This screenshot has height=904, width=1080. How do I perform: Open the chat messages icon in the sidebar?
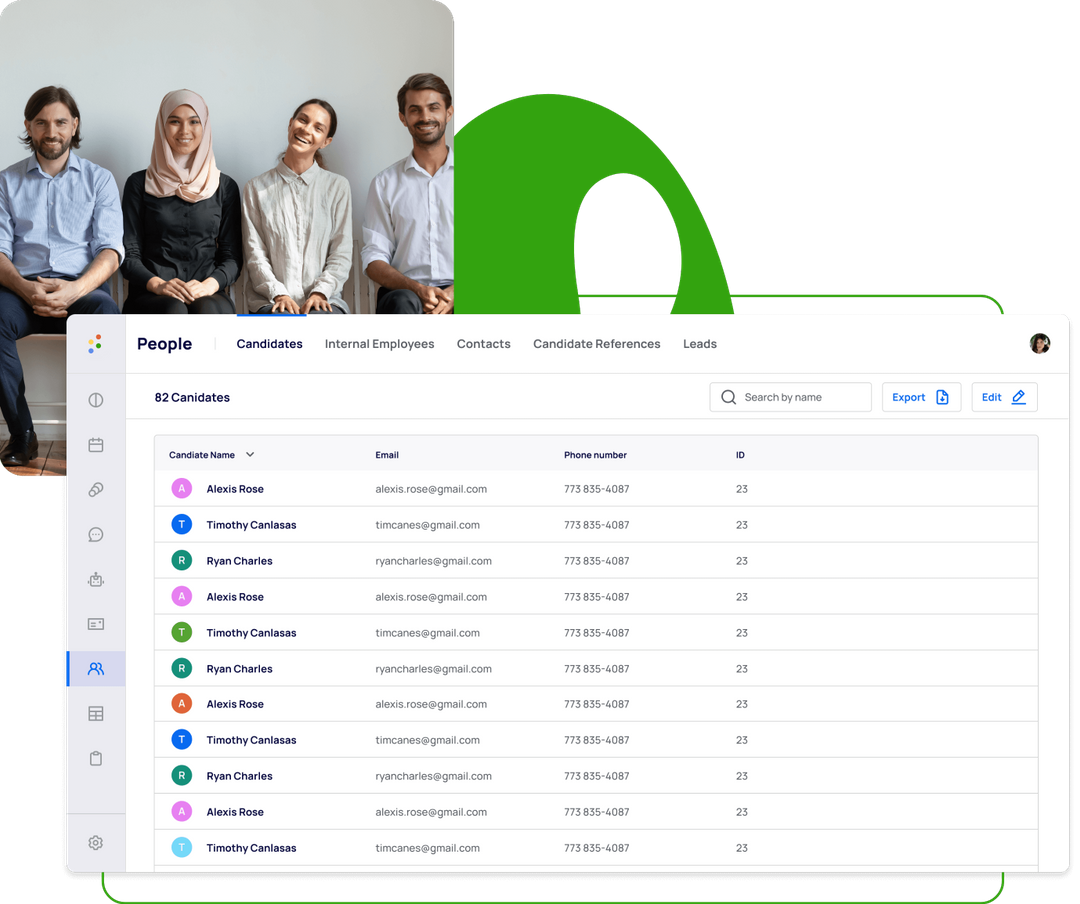point(95,534)
